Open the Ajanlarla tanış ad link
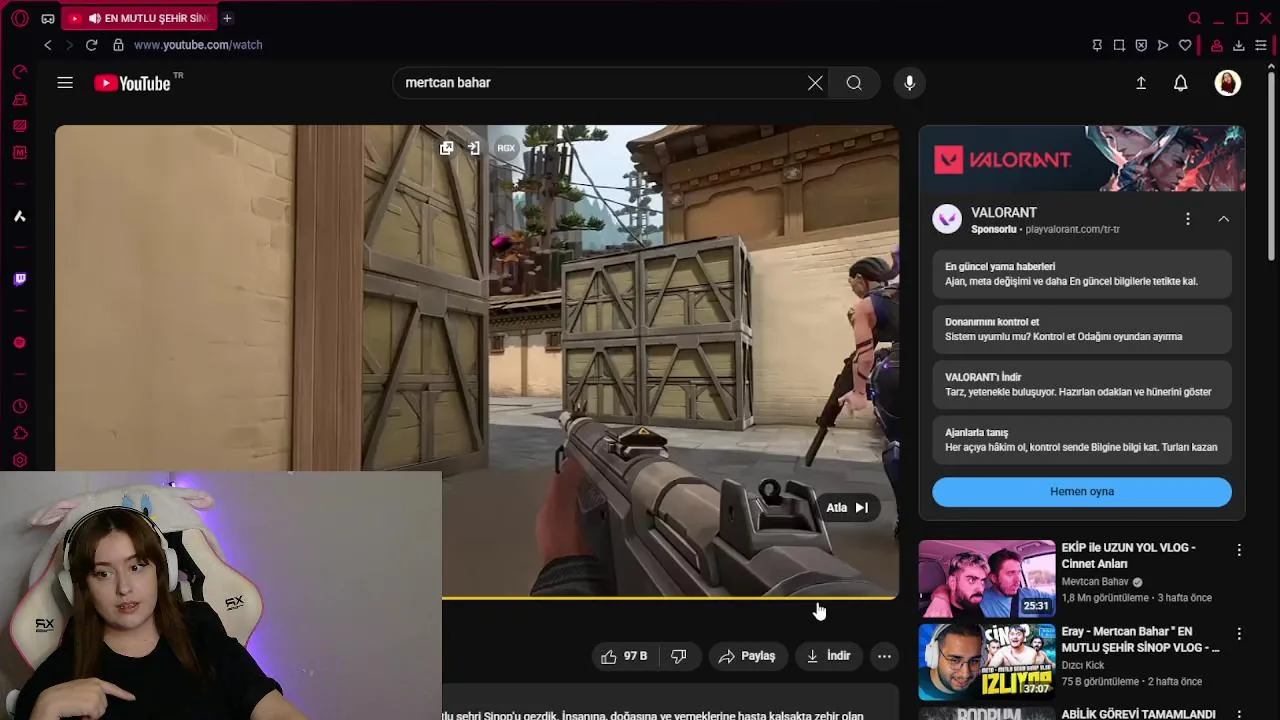The height and width of the screenshot is (720, 1280). click(1082, 440)
